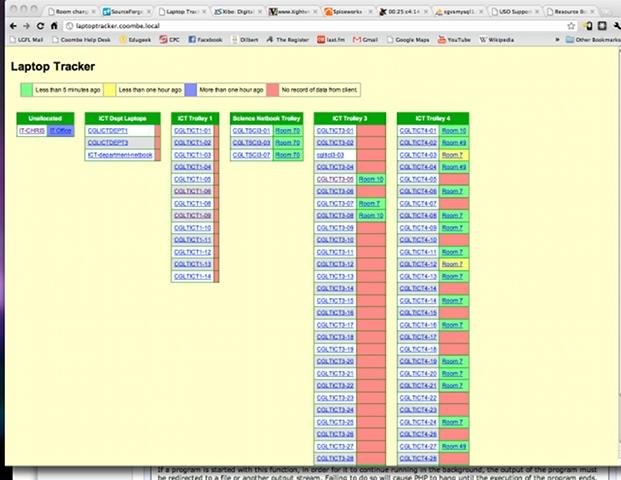Viewport: 621px width, 480px height.
Task: Click Room 7 beside COLTICT3-07
Action: click(x=369, y=204)
